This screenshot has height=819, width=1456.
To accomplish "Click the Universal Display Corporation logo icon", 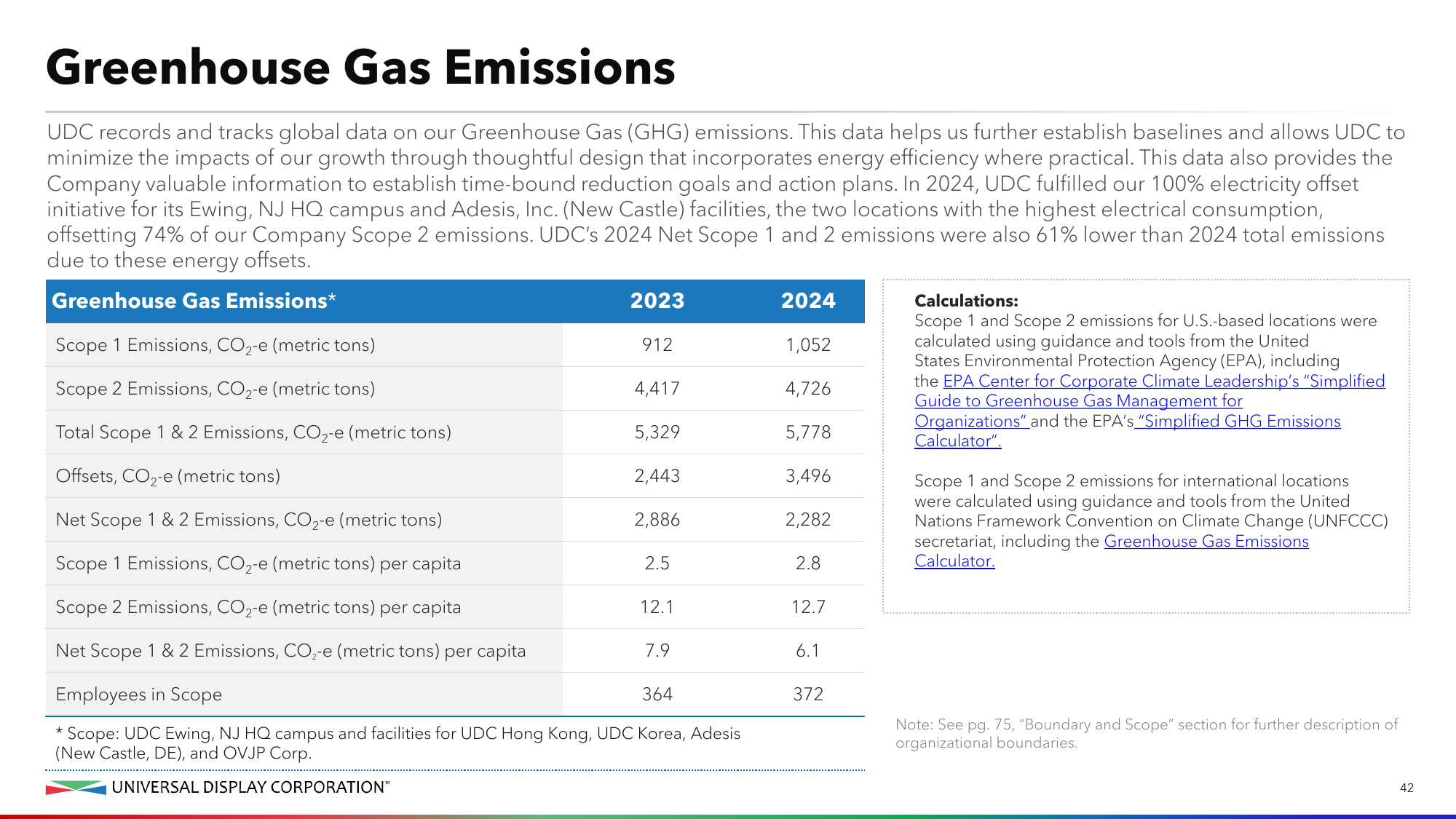I will tap(76, 788).
